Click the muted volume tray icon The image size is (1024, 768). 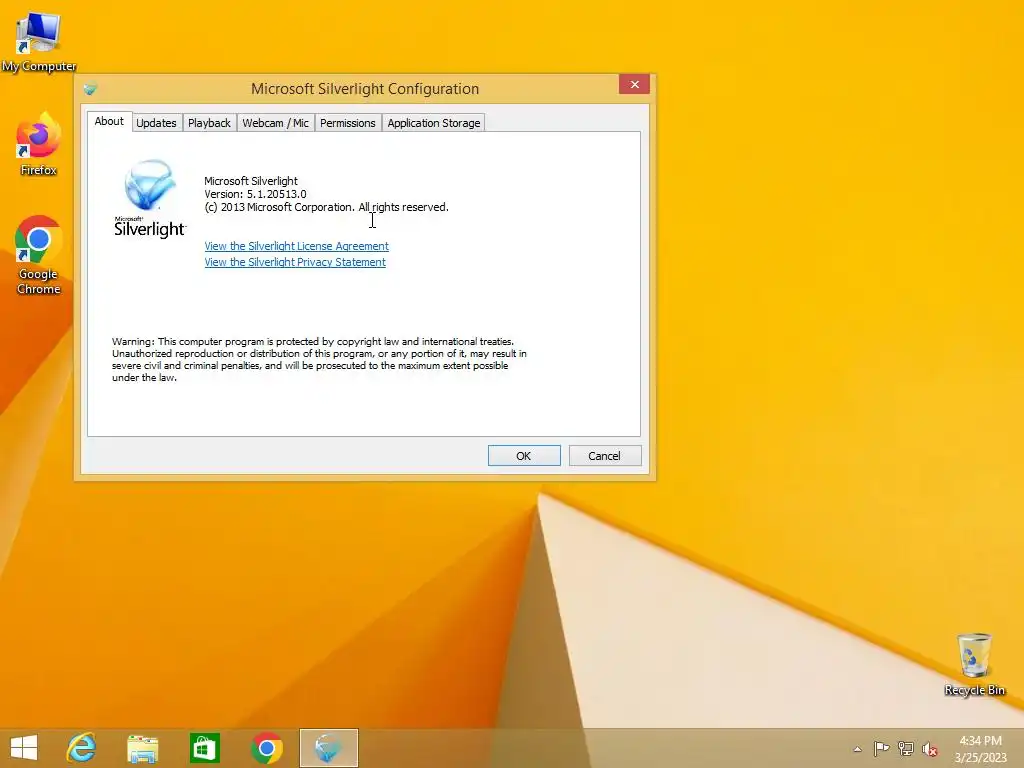click(930, 749)
